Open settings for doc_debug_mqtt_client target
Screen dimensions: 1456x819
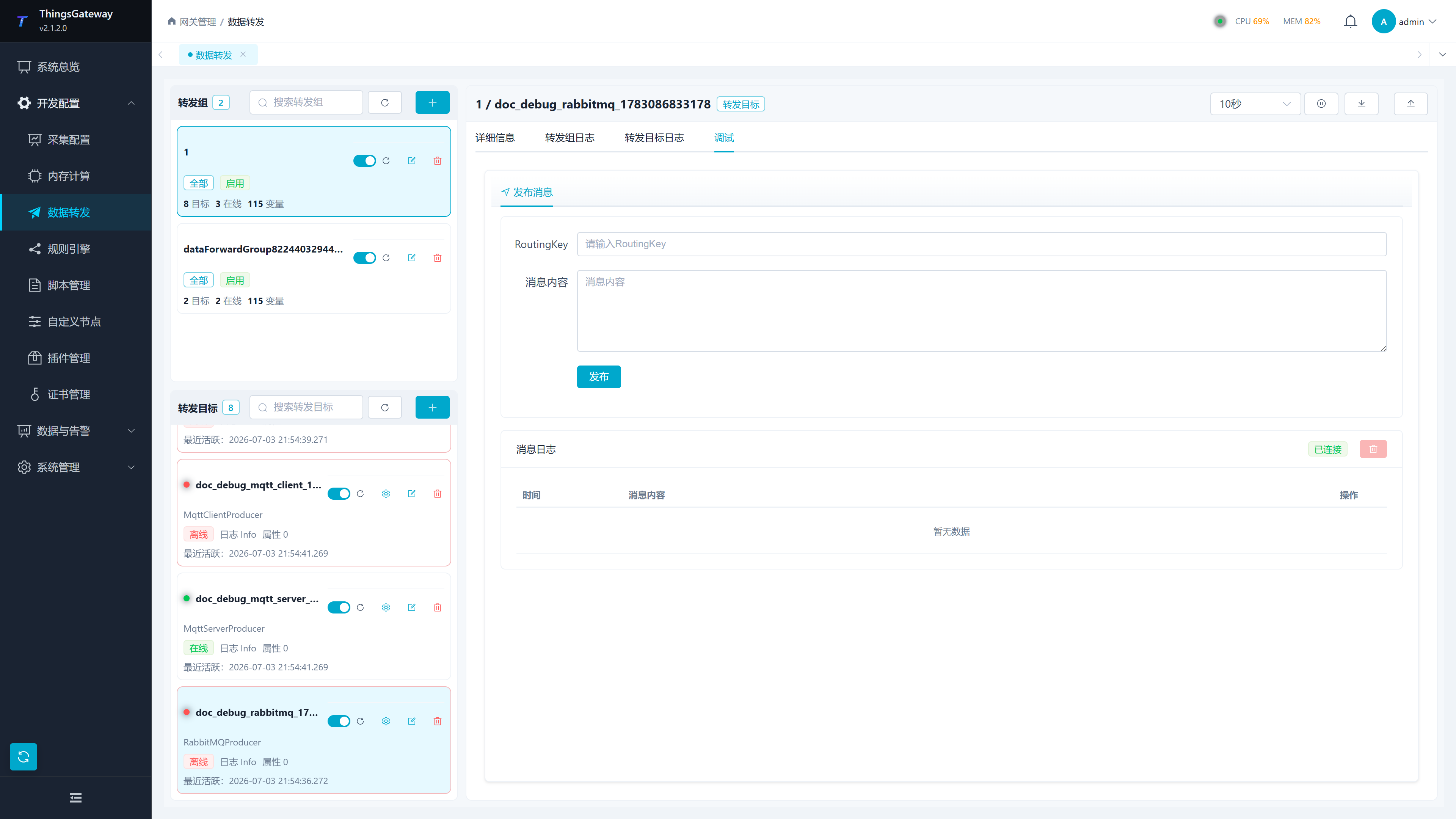pyautogui.click(x=386, y=494)
